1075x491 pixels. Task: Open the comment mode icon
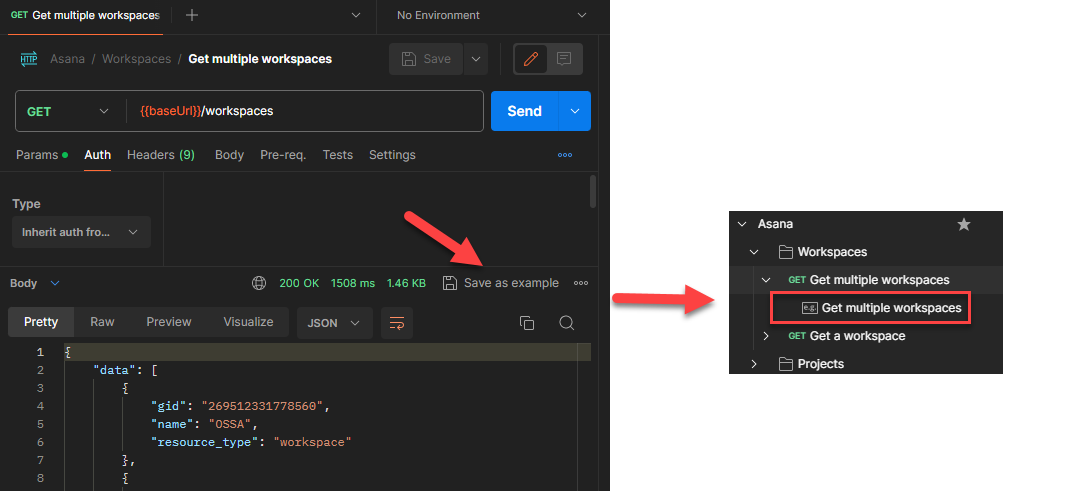coord(564,59)
